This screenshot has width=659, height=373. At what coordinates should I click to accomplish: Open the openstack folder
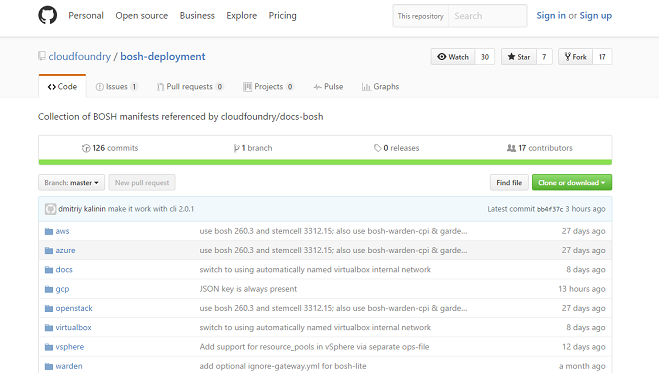[x=74, y=308]
